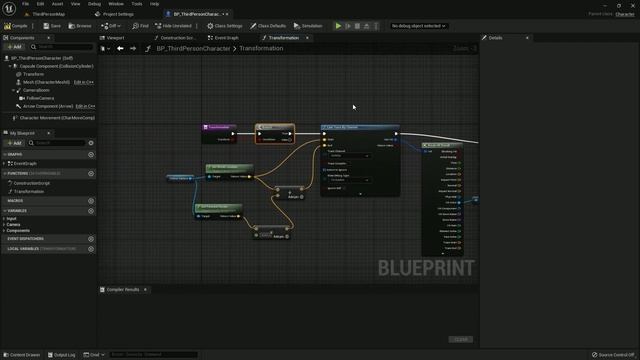Image resolution: width=640 pixels, height=360 pixels.
Task: Click the Stop simulation button
Action: coord(357,26)
